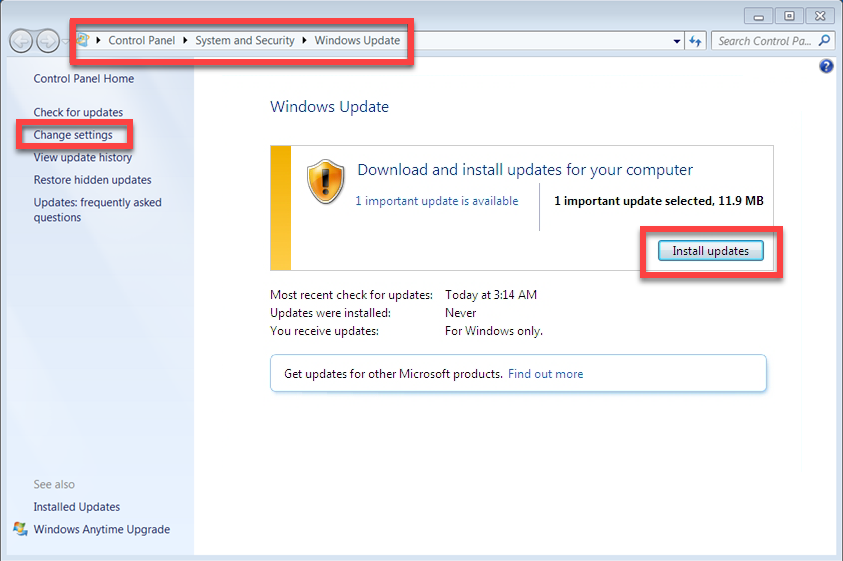Open View update history

pyautogui.click(x=83, y=157)
